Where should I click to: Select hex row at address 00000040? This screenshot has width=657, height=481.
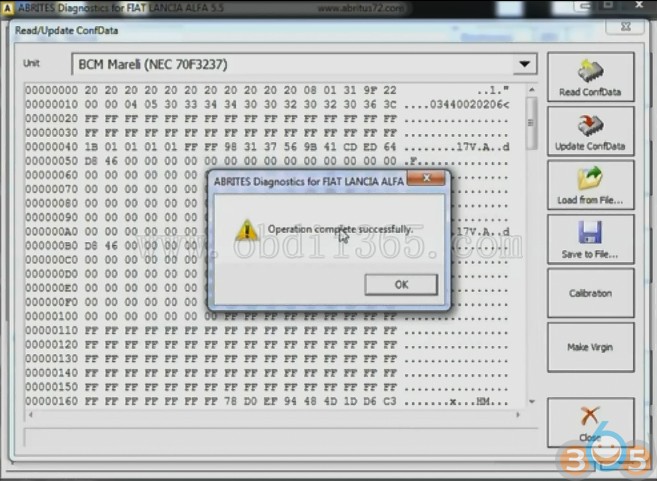[x=267, y=147]
